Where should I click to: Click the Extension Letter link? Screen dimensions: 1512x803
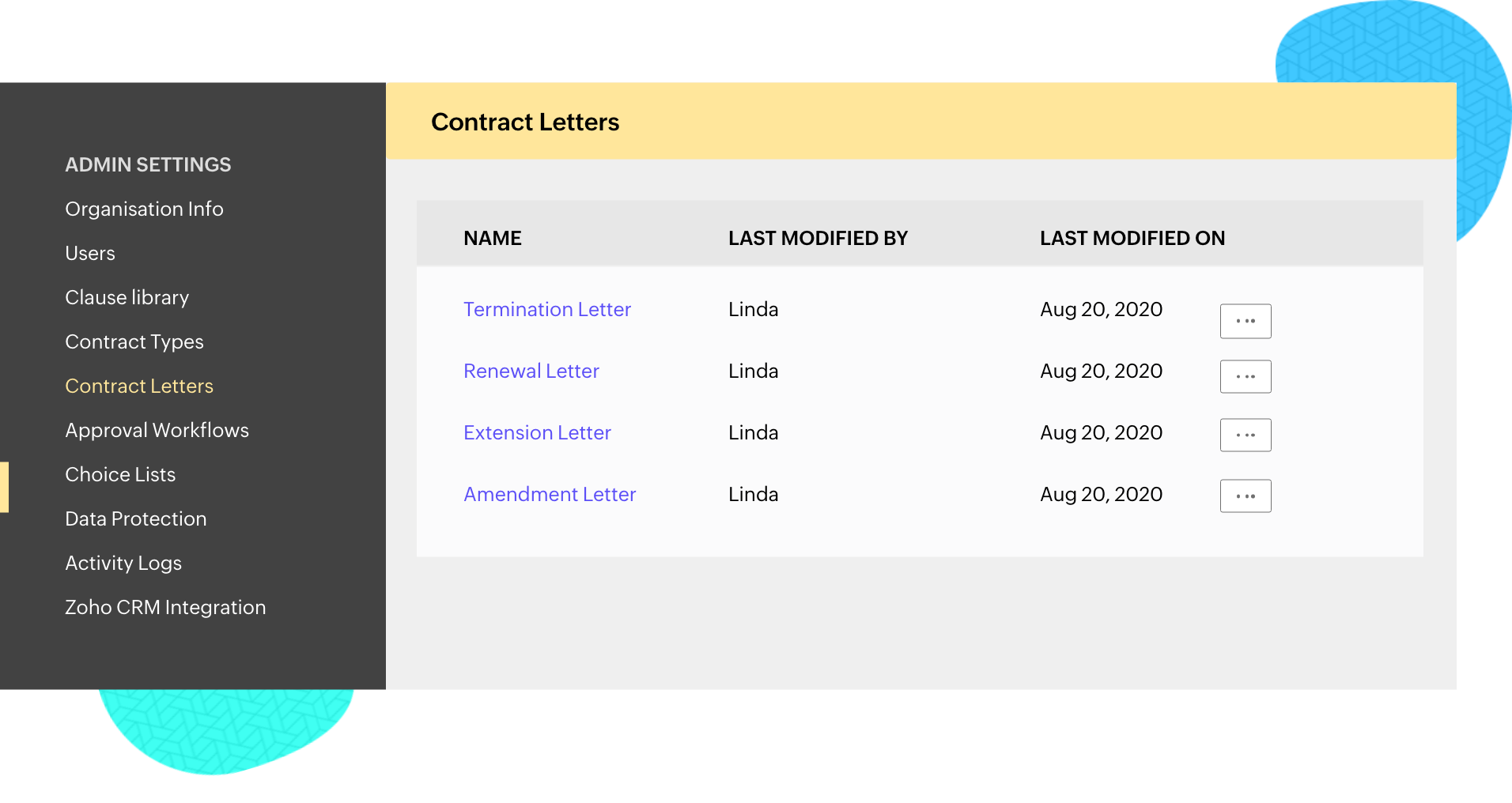(537, 433)
